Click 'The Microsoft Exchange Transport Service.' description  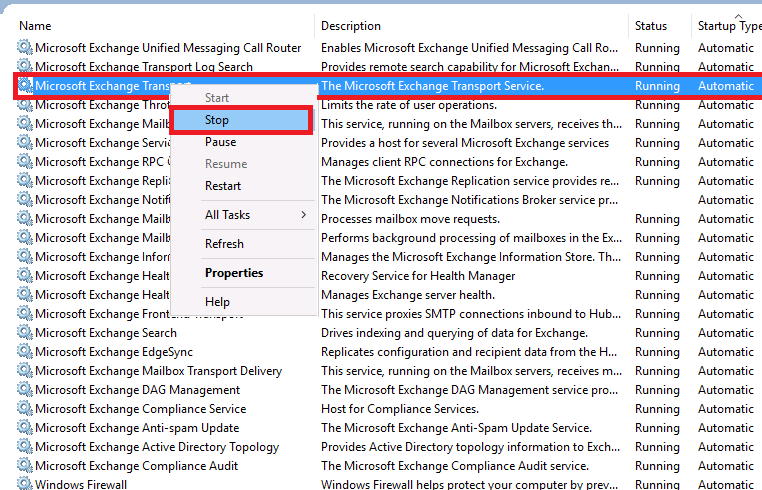(x=433, y=86)
